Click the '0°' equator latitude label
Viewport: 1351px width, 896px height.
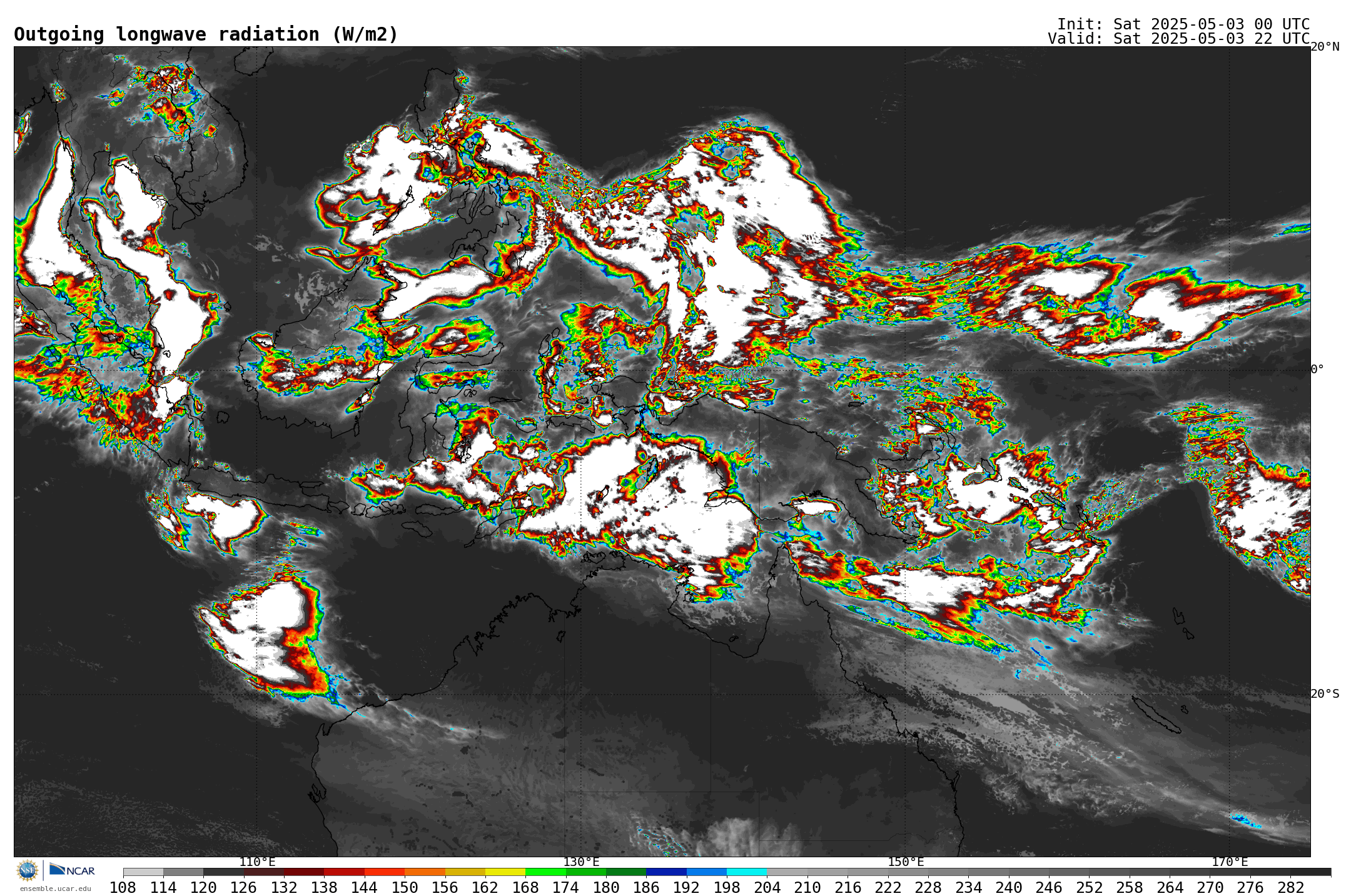coord(1318,369)
